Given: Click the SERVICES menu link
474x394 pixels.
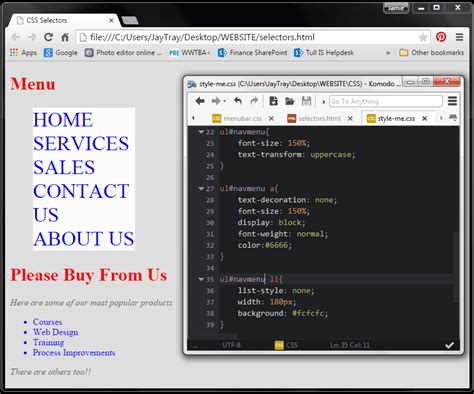Looking at the screenshot, I should click(81, 144).
